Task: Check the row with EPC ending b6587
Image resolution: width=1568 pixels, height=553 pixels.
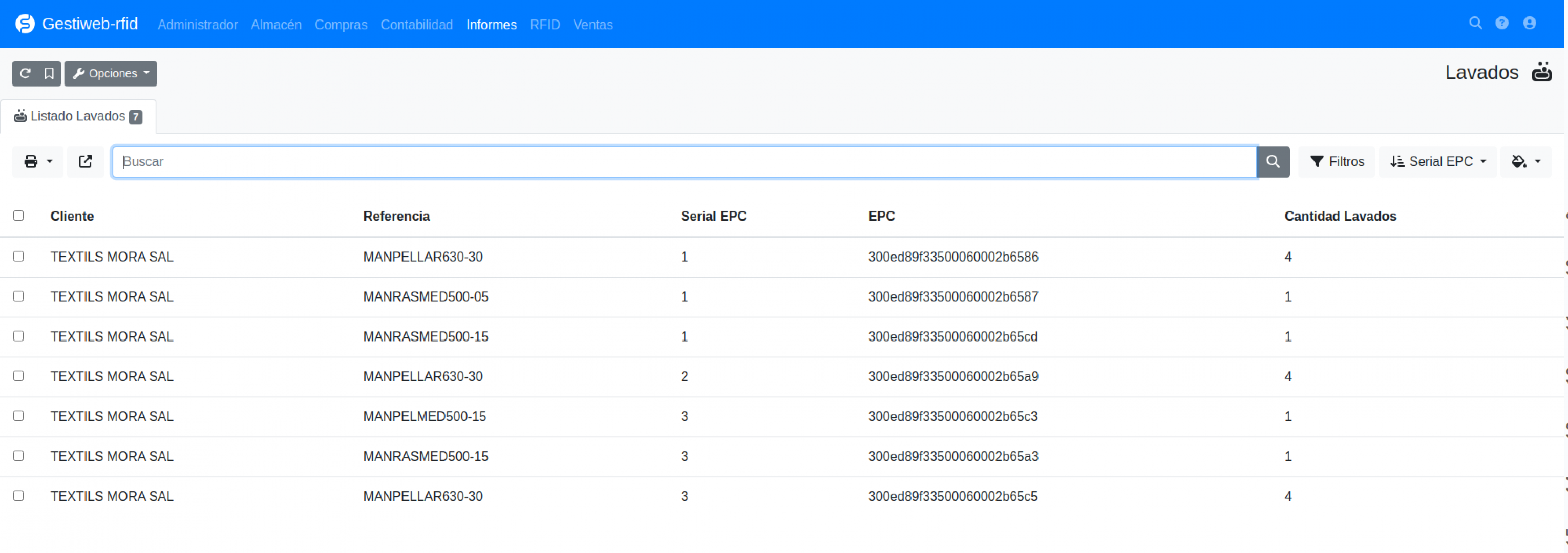Action: click(x=18, y=296)
